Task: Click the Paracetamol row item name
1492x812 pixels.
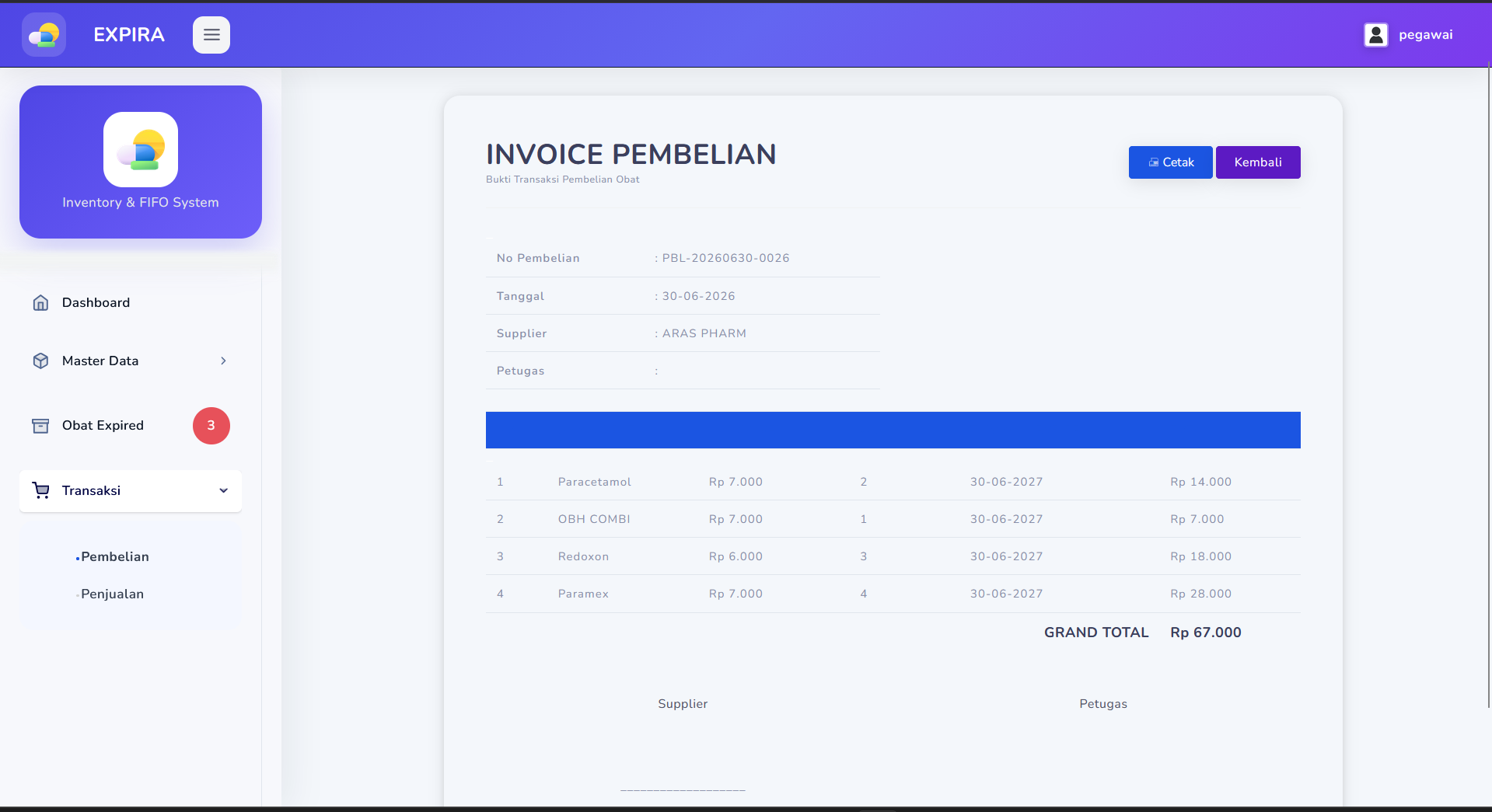Action: [595, 482]
